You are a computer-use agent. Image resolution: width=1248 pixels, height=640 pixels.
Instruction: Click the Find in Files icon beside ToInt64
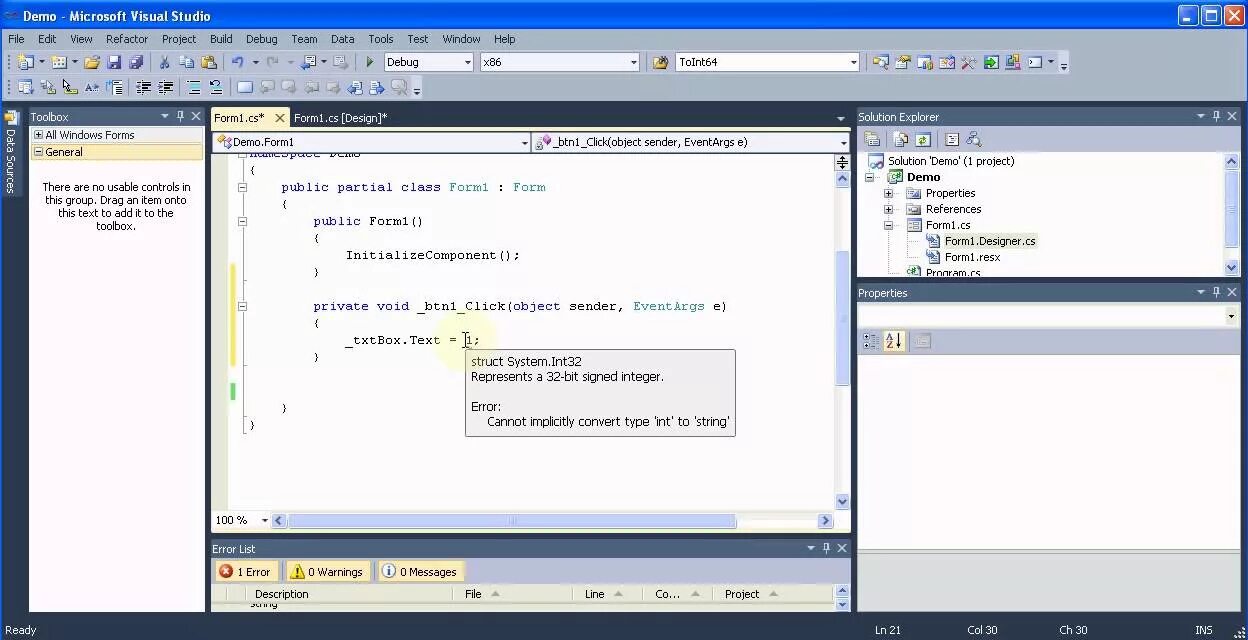pyautogui.click(x=660, y=62)
